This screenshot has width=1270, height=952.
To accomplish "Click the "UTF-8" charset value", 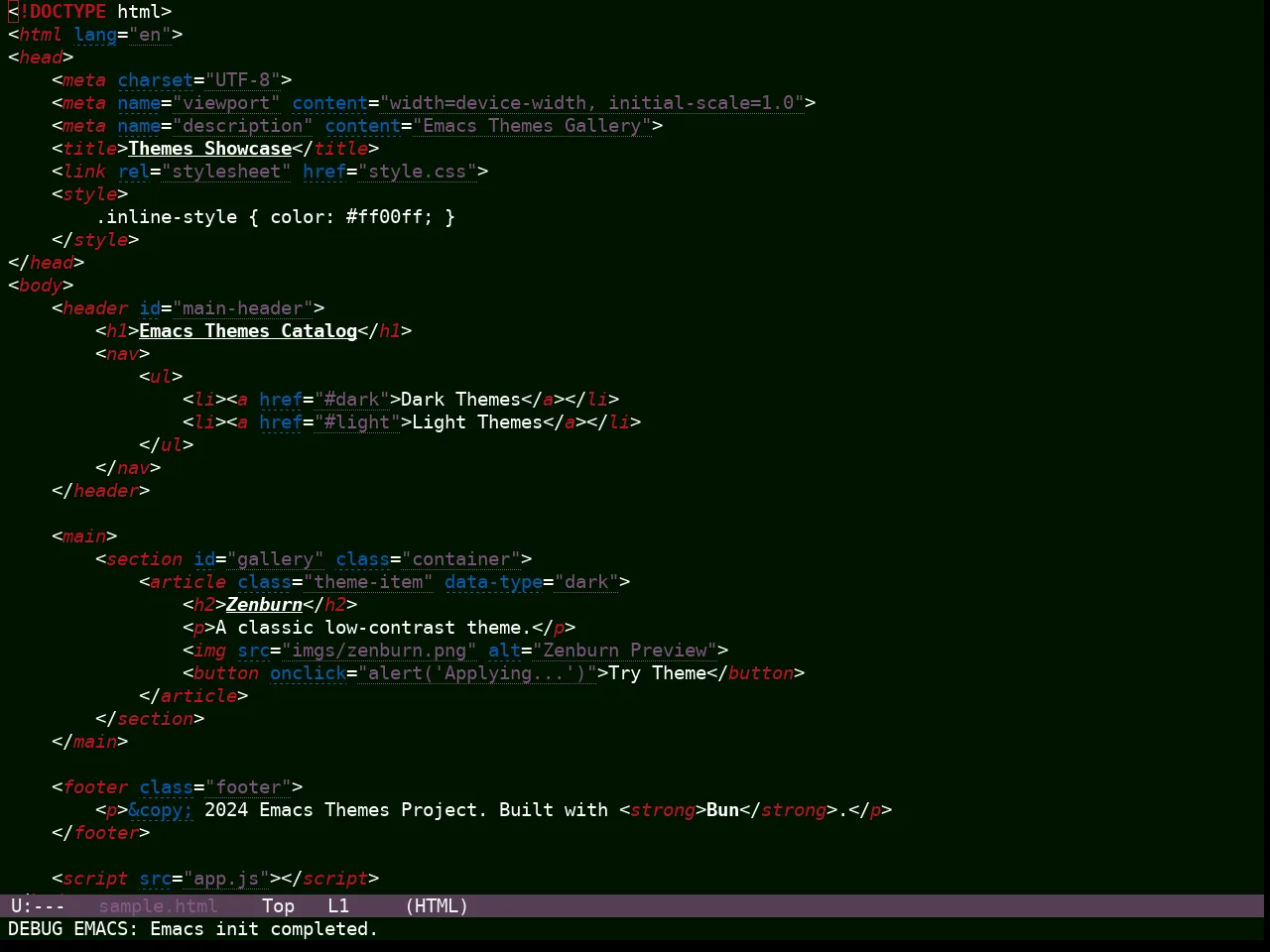I will click(243, 80).
